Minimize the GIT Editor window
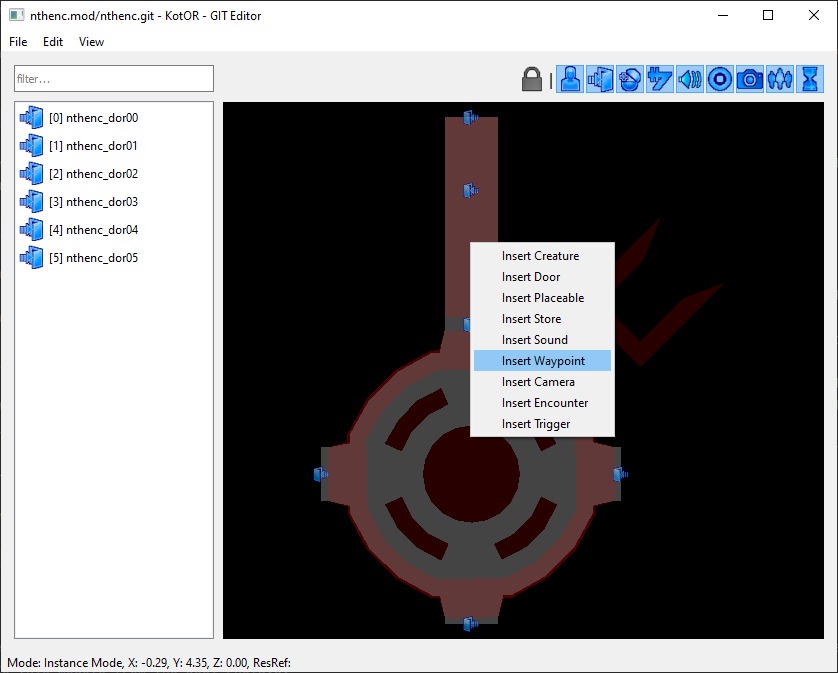This screenshot has height=673, width=838. 723,16
